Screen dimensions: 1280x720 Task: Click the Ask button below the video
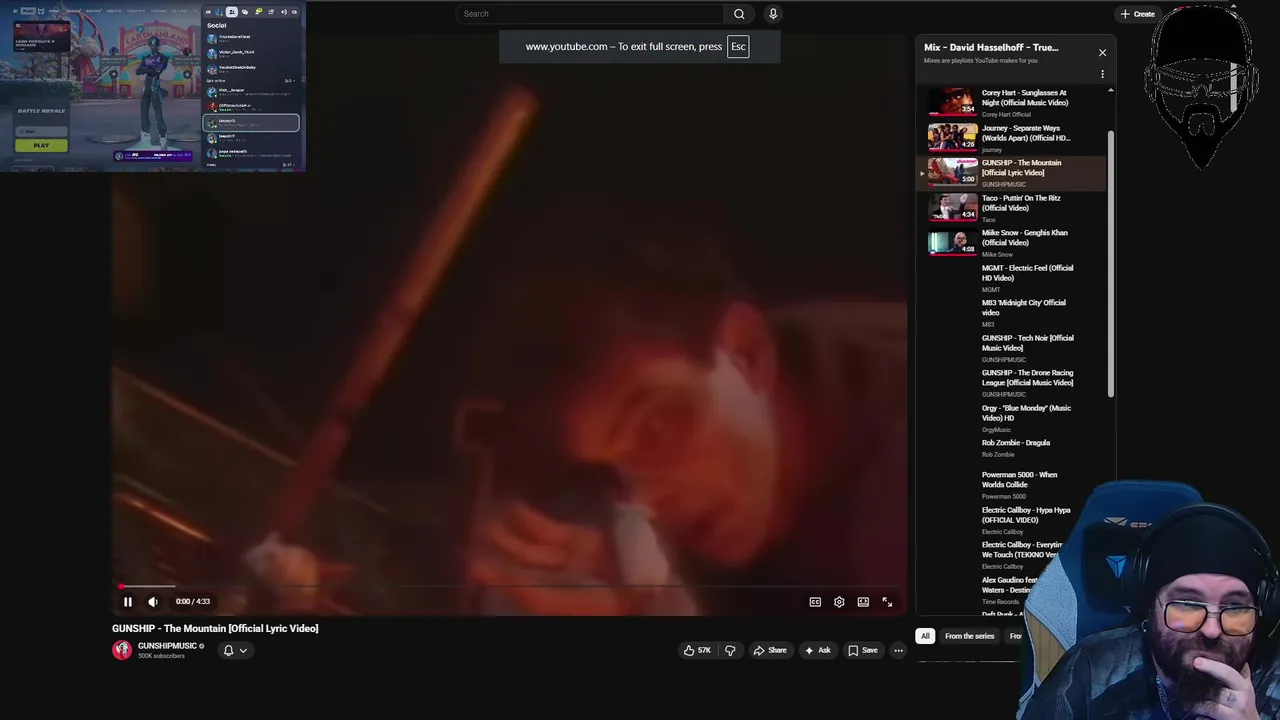point(817,650)
